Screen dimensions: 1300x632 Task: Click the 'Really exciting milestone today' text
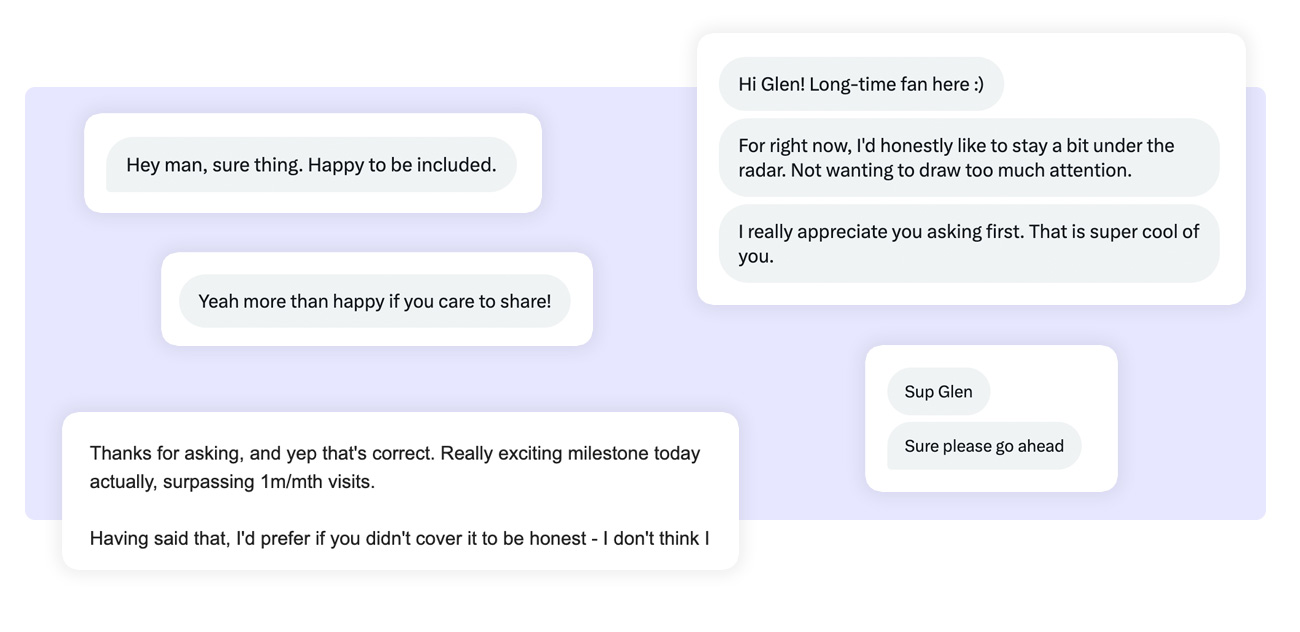[x=570, y=453]
